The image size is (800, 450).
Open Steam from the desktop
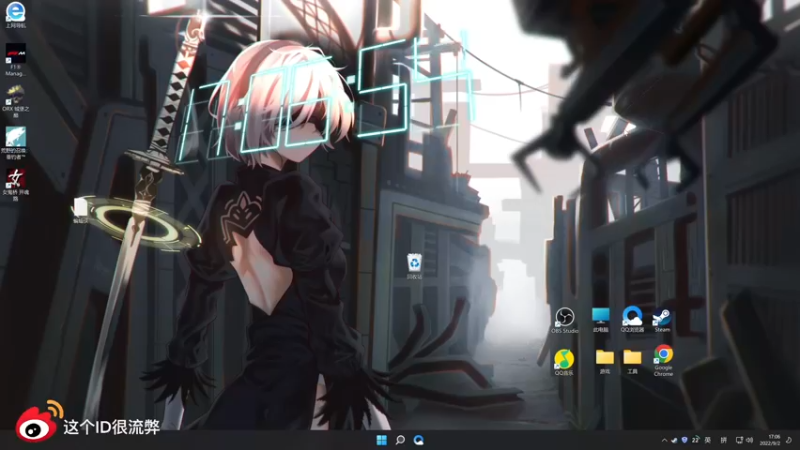pyautogui.click(x=662, y=320)
